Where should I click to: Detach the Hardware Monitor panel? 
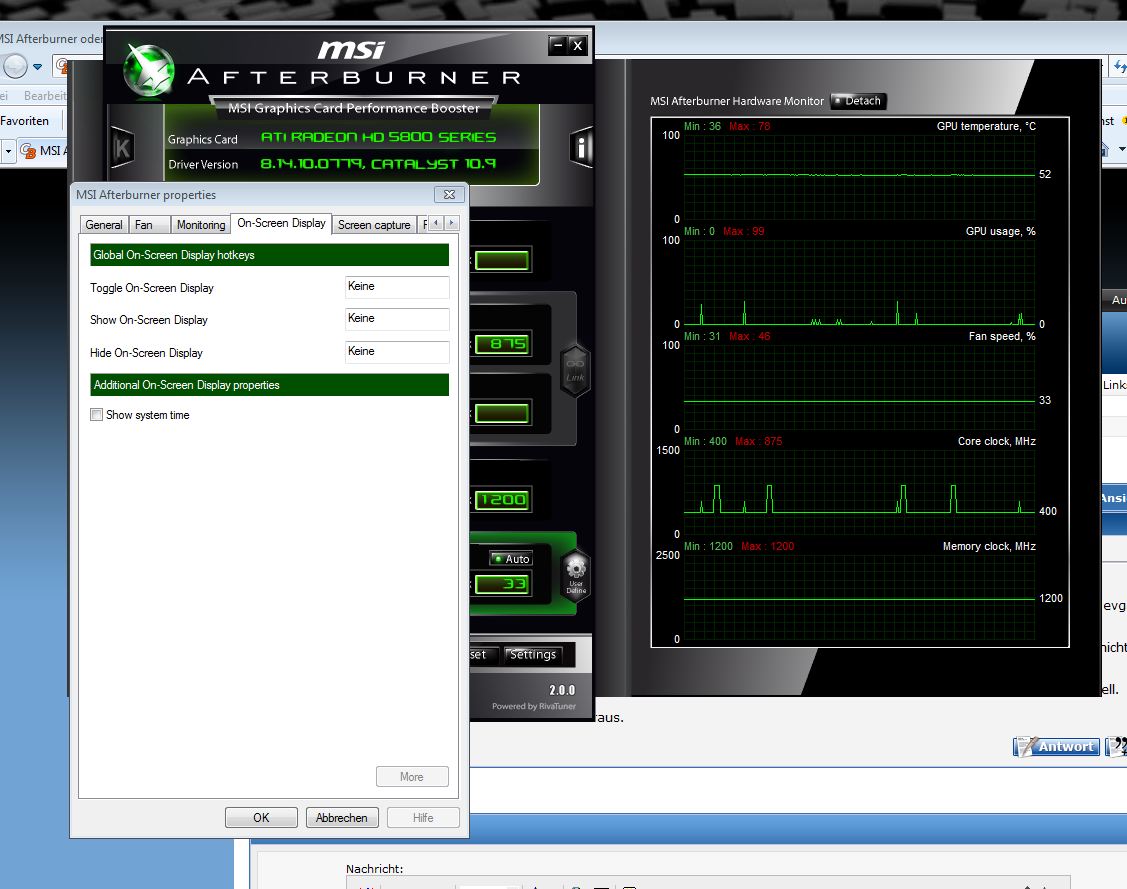click(x=858, y=101)
